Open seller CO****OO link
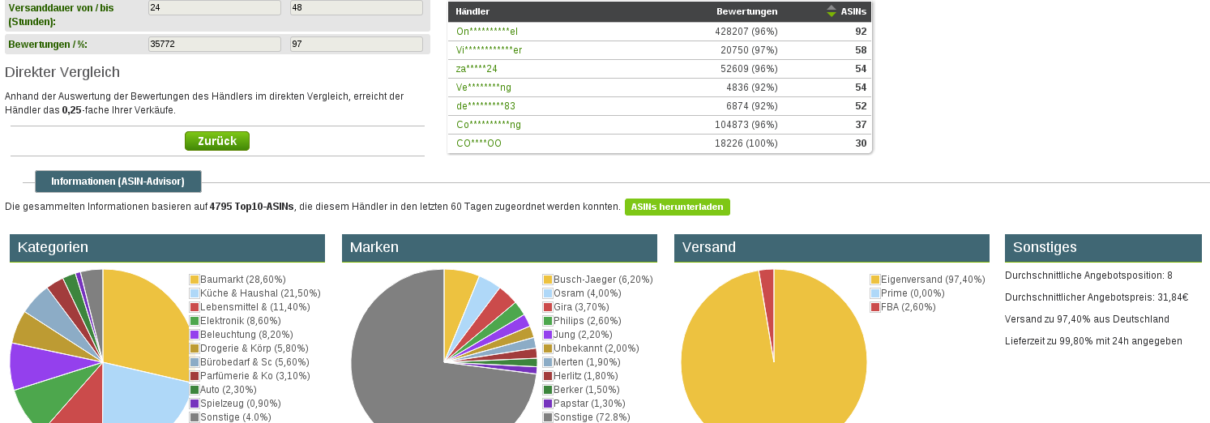1210x423 pixels. point(479,143)
